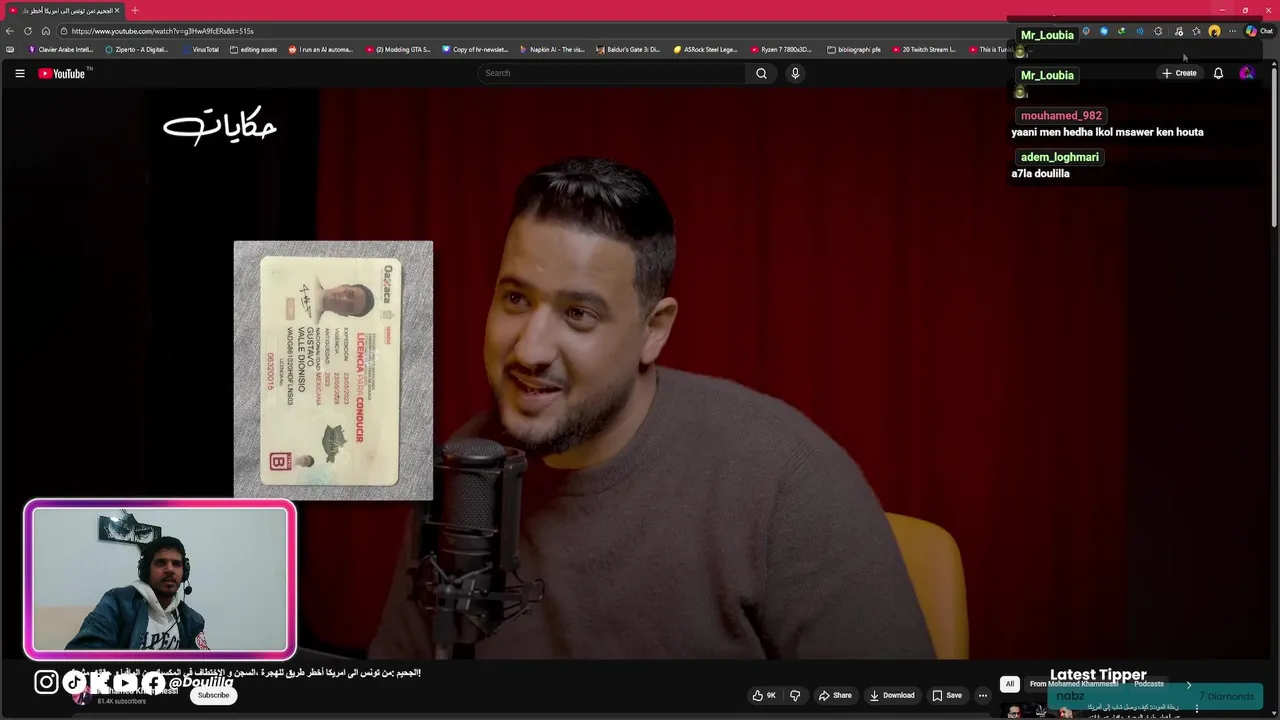Image resolution: width=1280 pixels, height=720 pixels.
Task: Open browser home page
Action: pyautogui.click(x=46, y=31)
